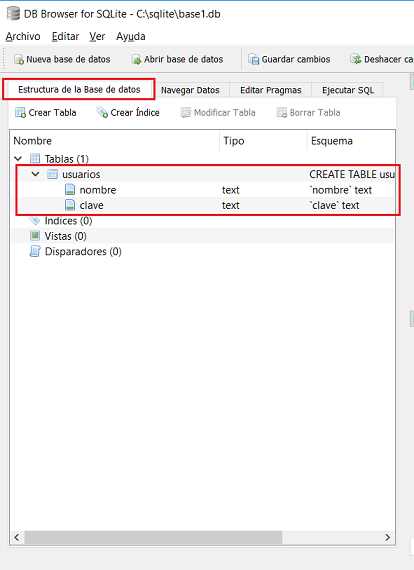The height and width of the screenshot is (570, 414).
Task: Click the horizontal scrollbar right arrow
Action: pos(388,537)
